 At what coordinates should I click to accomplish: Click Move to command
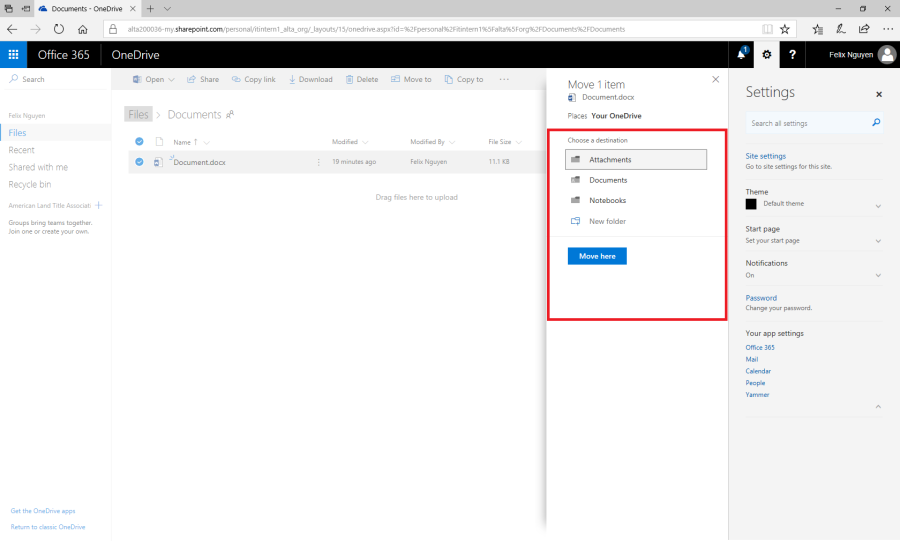(411, 79)
